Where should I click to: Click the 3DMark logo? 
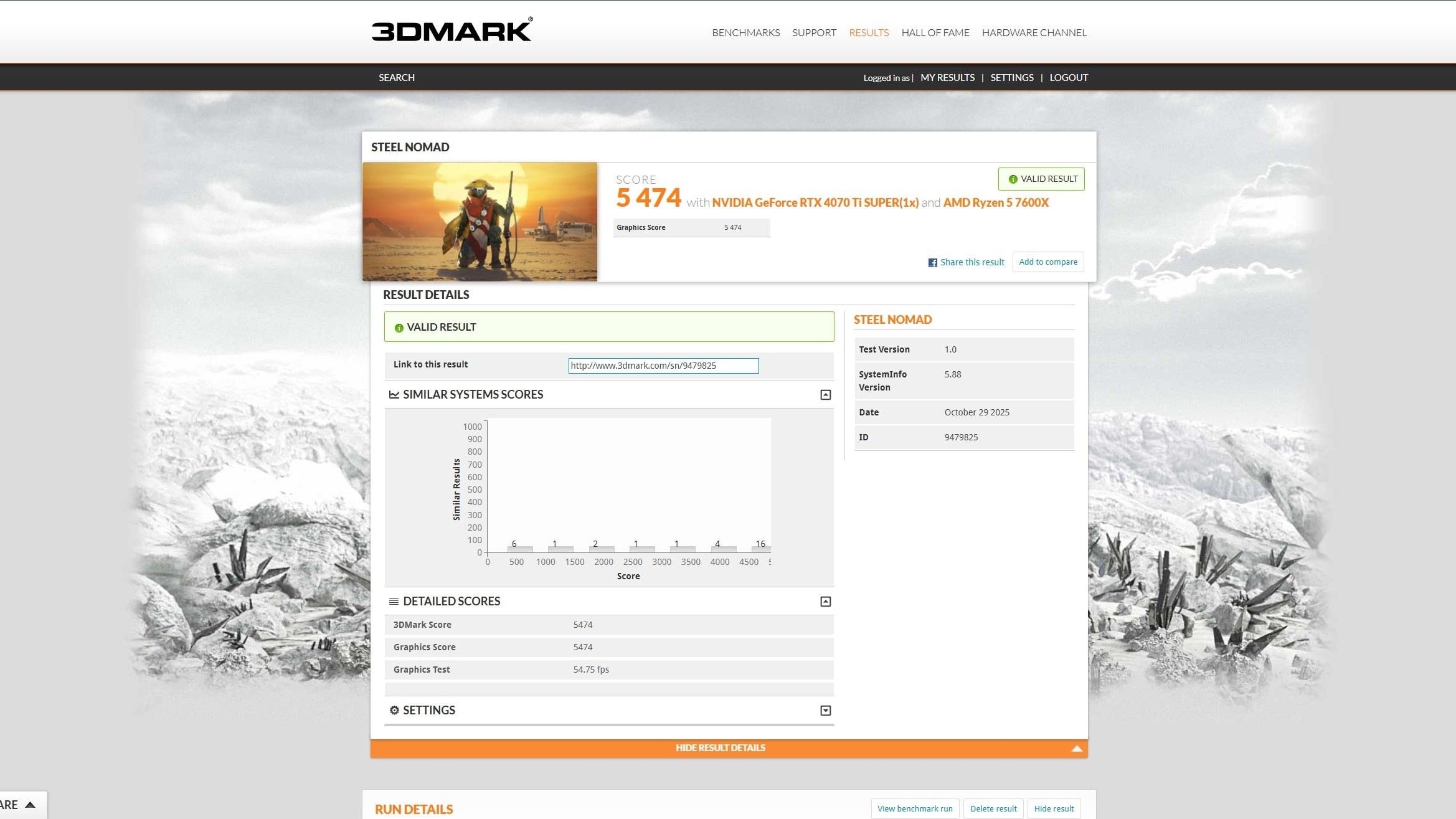pyautogui.click(x=452, y=30)
